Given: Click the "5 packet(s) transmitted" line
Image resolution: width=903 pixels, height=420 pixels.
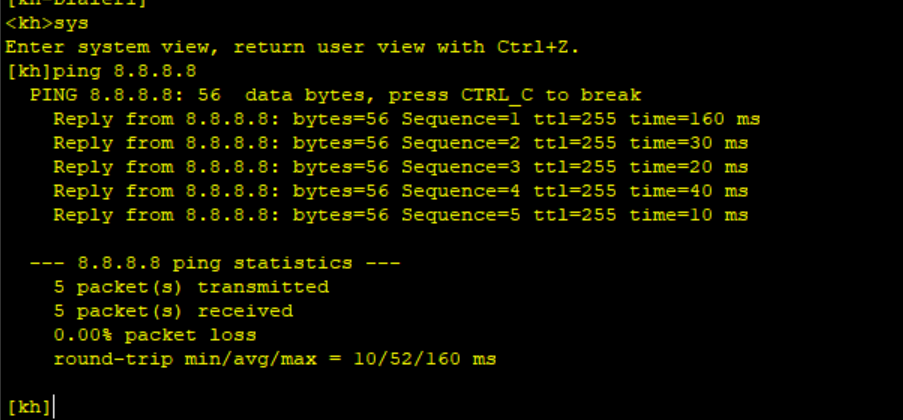Looking at the screenshot, I should 191,287.
